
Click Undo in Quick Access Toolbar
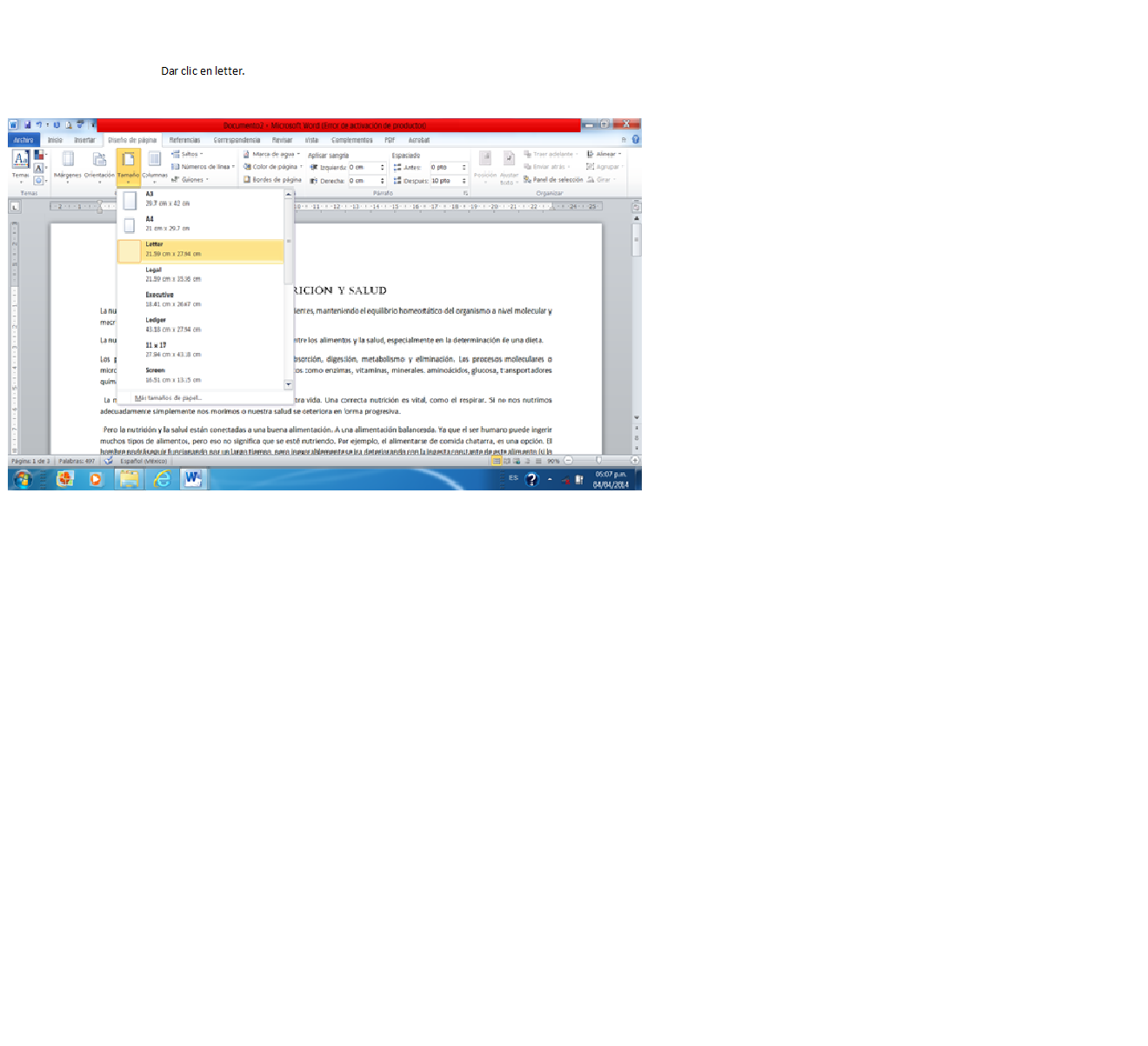coord(38,125)
